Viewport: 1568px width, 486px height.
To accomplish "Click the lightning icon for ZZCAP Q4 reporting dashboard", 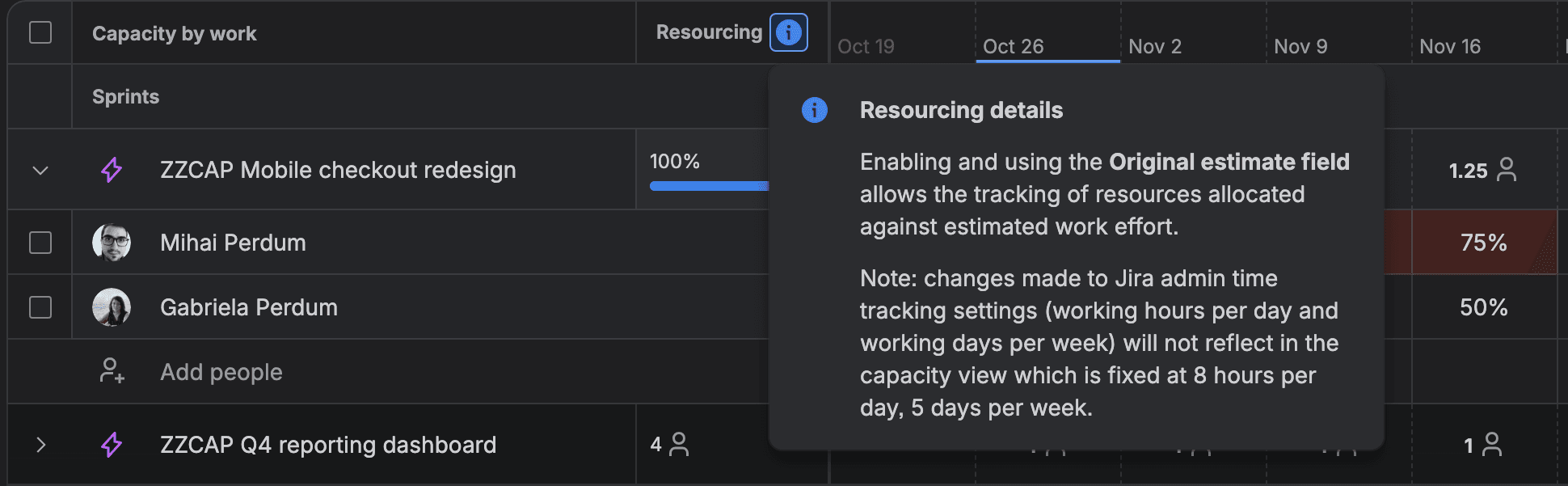I will [112, 445].
